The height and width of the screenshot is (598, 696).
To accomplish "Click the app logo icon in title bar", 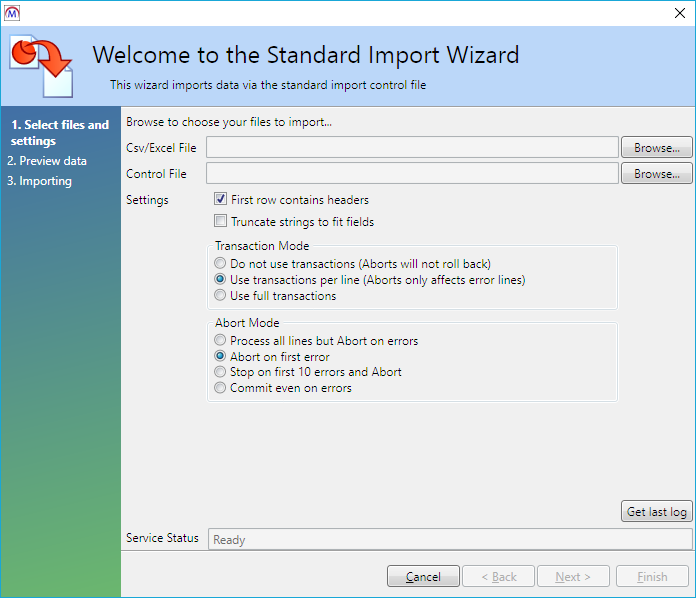I will (12, 13).
